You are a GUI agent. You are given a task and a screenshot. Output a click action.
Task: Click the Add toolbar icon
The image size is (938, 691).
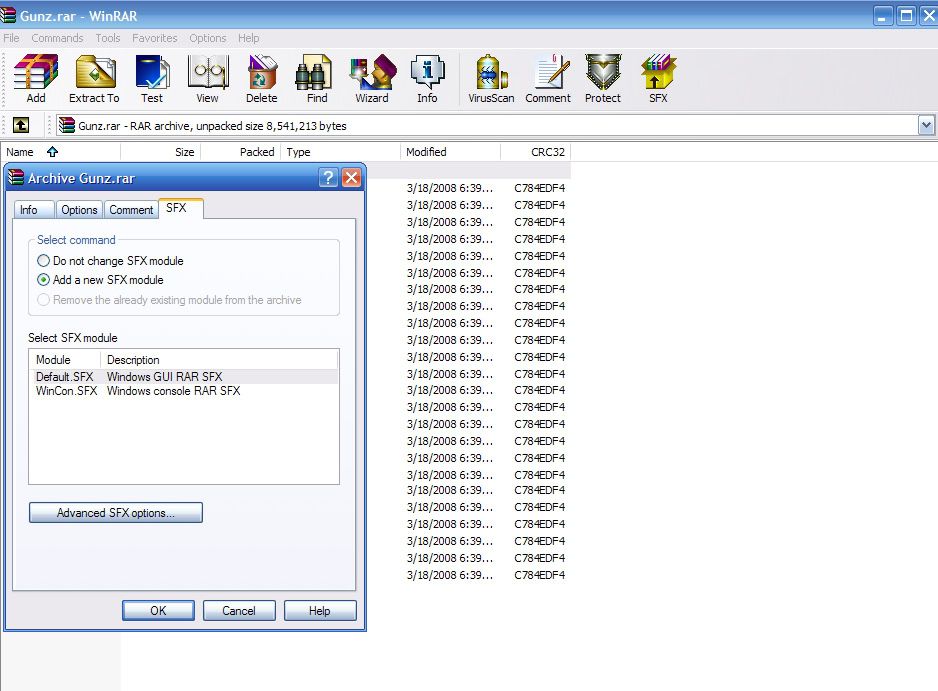pos(36,78)
